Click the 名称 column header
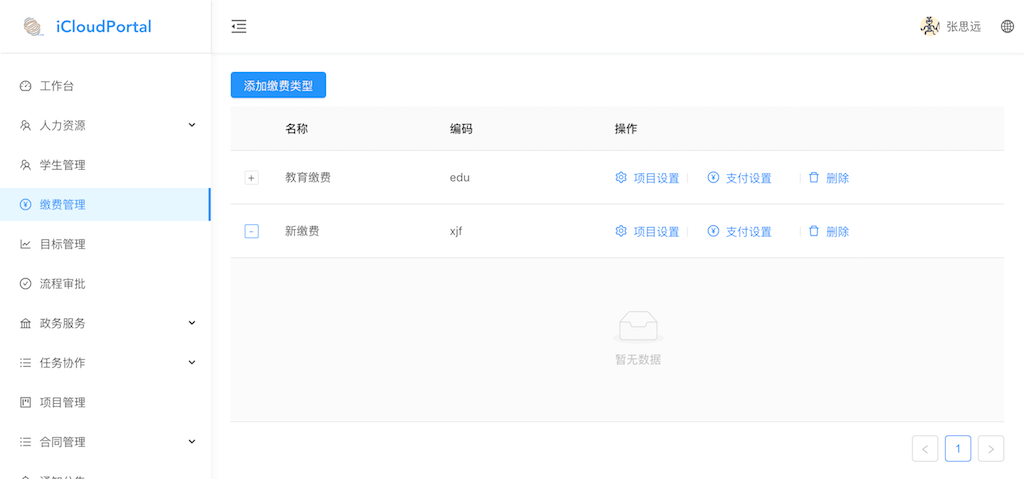This screenshot has height=479, width=1024. (x=296, y=129)
